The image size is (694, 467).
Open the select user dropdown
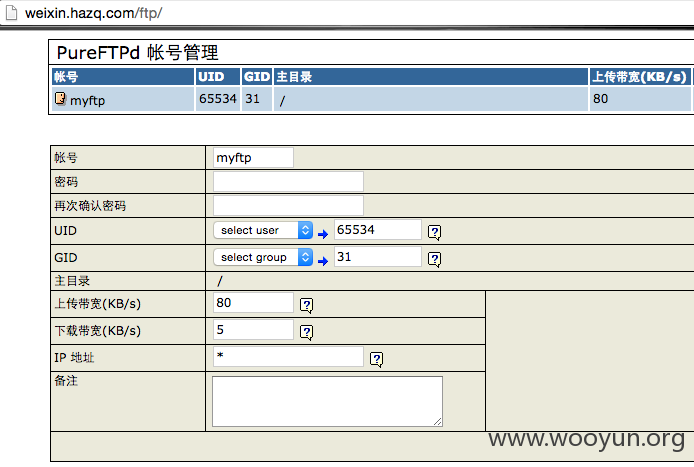coord(263,230)
